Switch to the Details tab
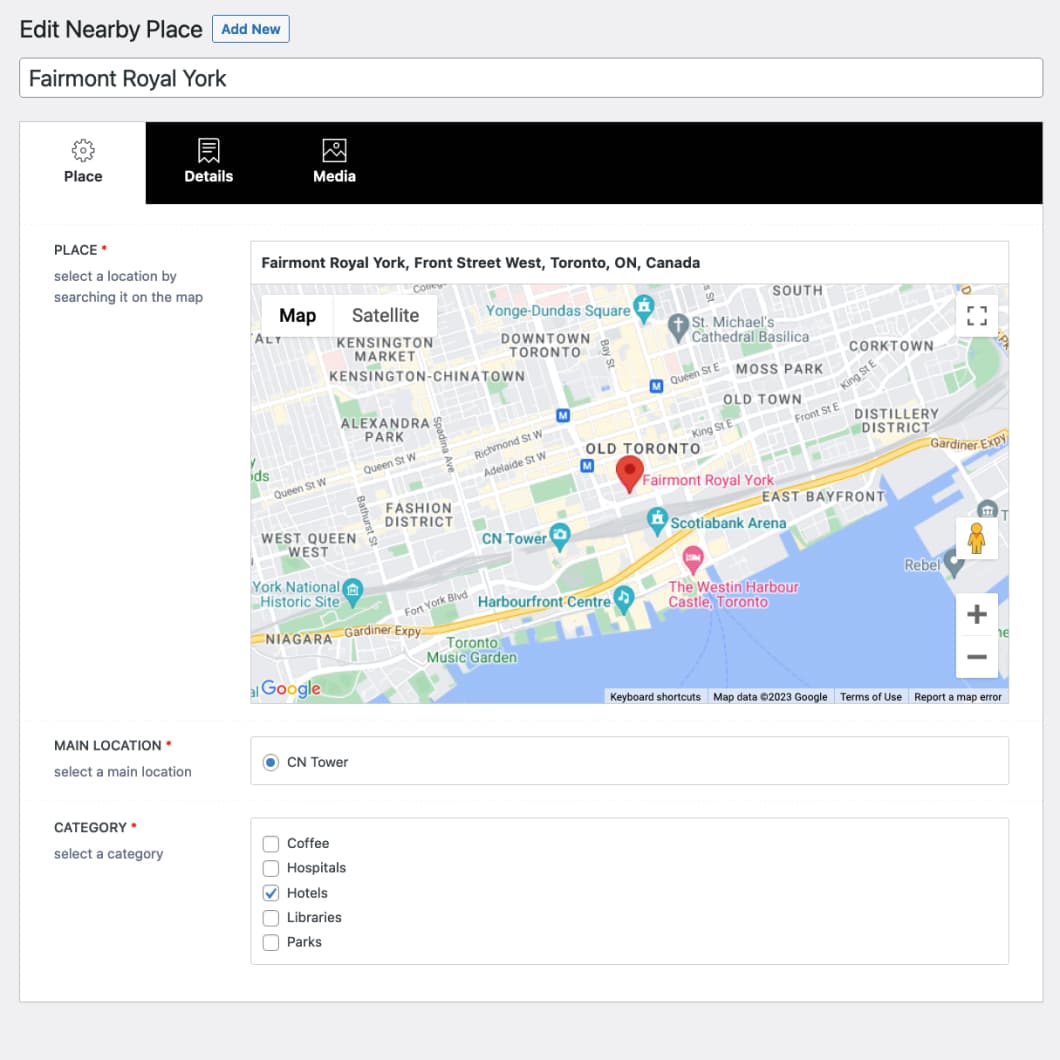 pos(208,163)
